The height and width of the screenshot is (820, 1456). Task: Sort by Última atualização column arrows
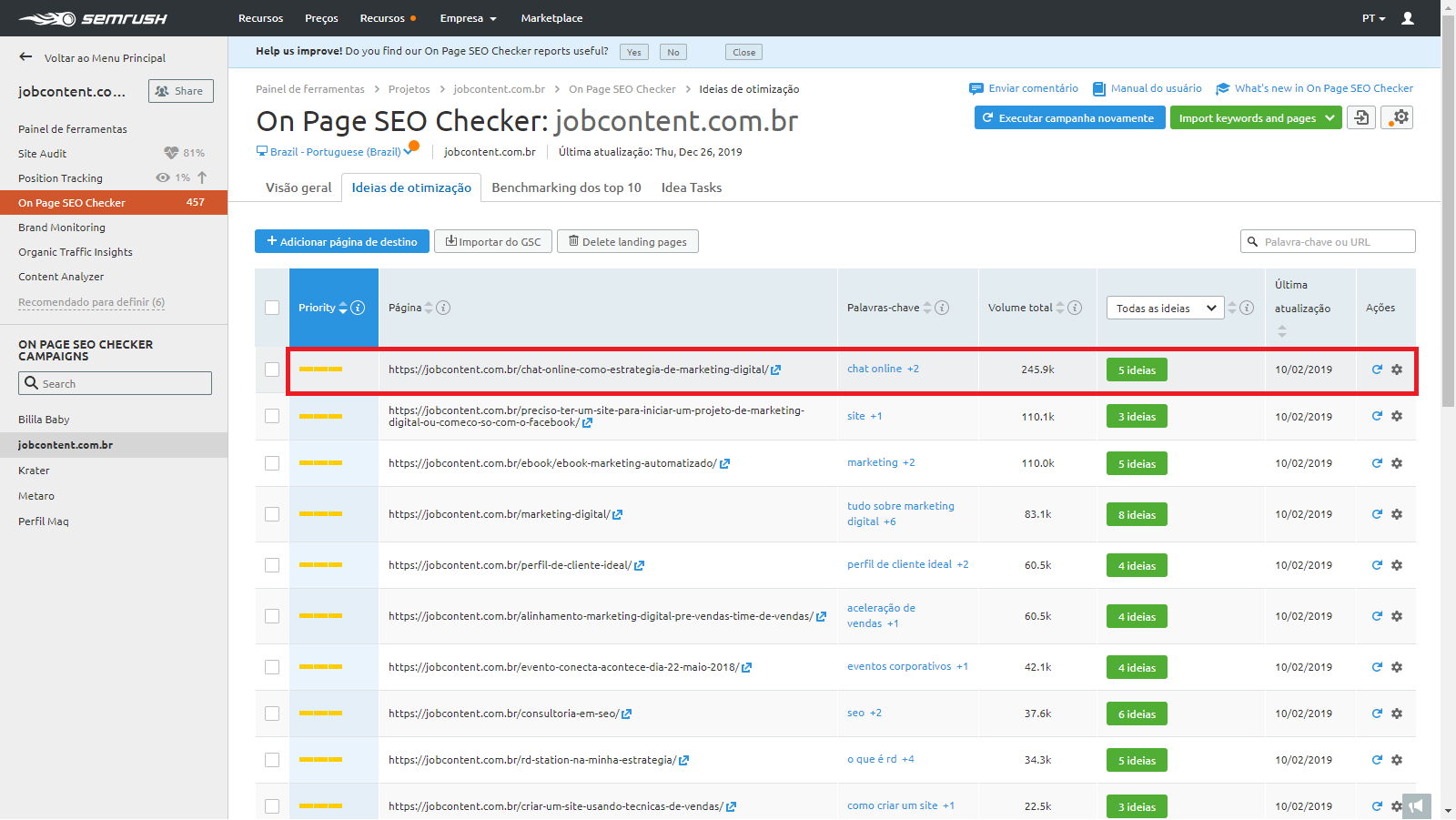click(x=1282, y=331)
